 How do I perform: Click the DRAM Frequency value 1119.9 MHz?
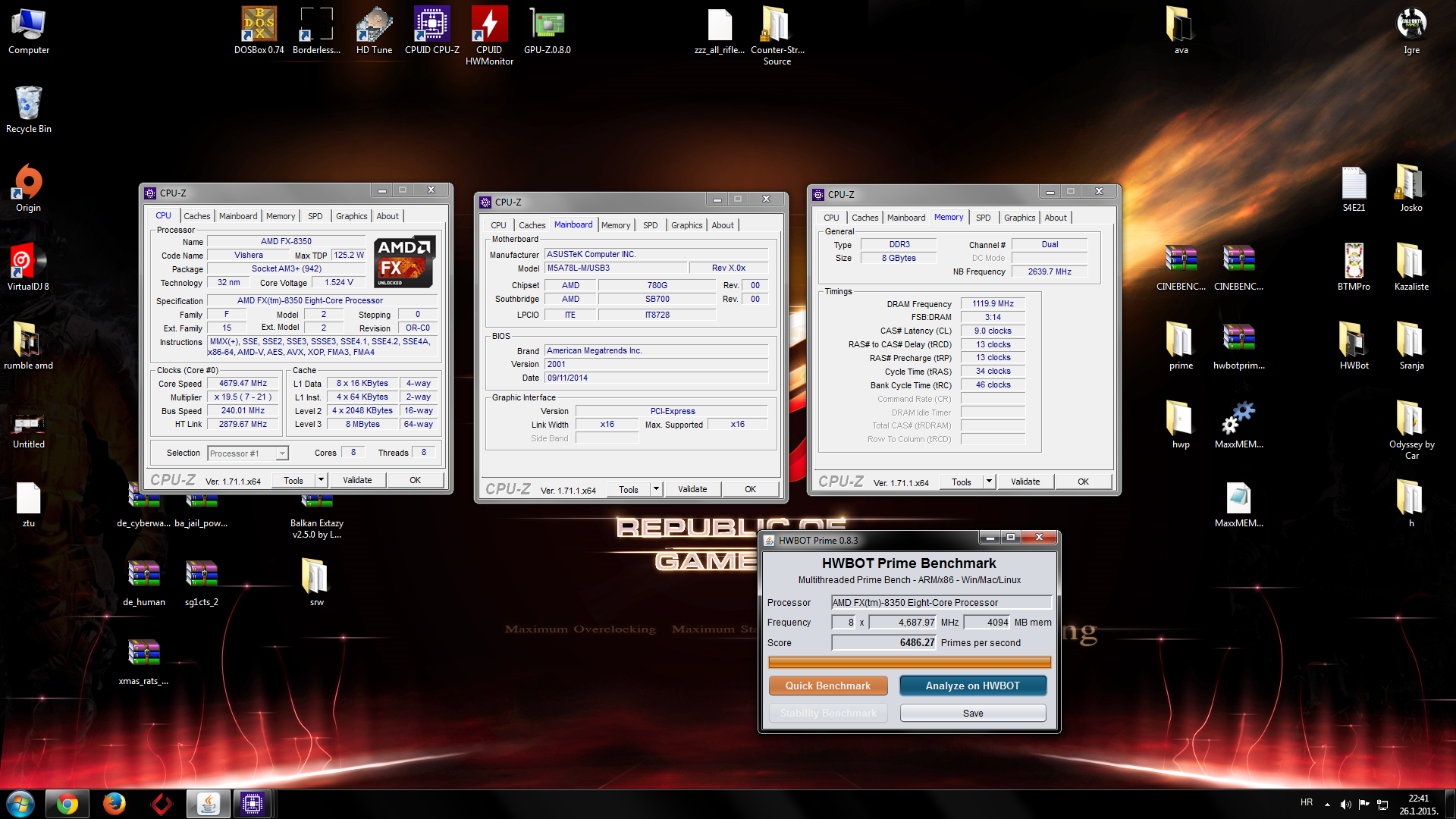click(993, 303)
